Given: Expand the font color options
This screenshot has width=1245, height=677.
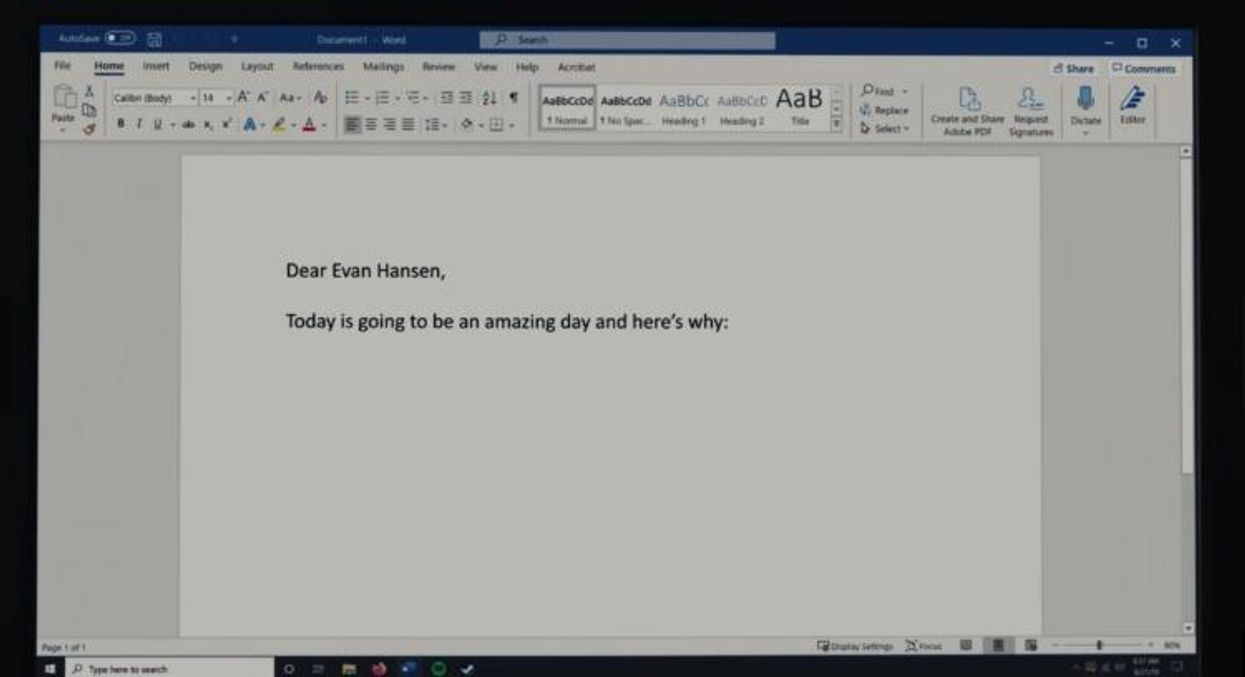Looking at the screenshot, I should pos(324,121).
